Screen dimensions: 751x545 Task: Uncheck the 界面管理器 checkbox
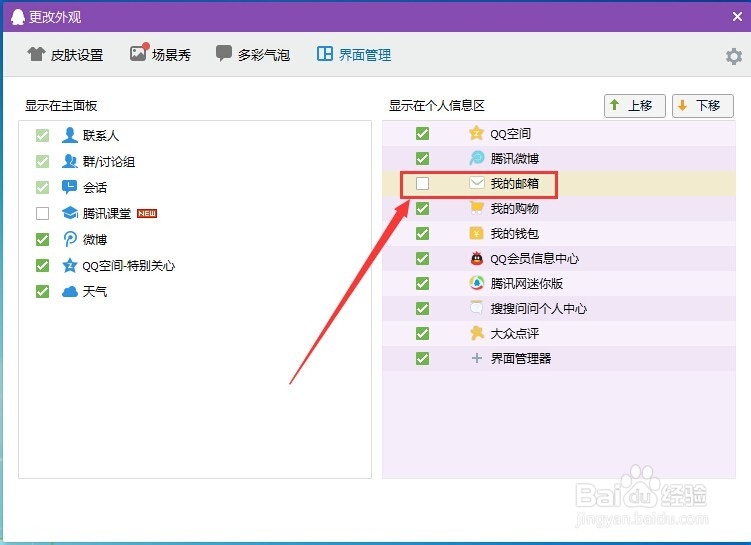click(422, 358)
